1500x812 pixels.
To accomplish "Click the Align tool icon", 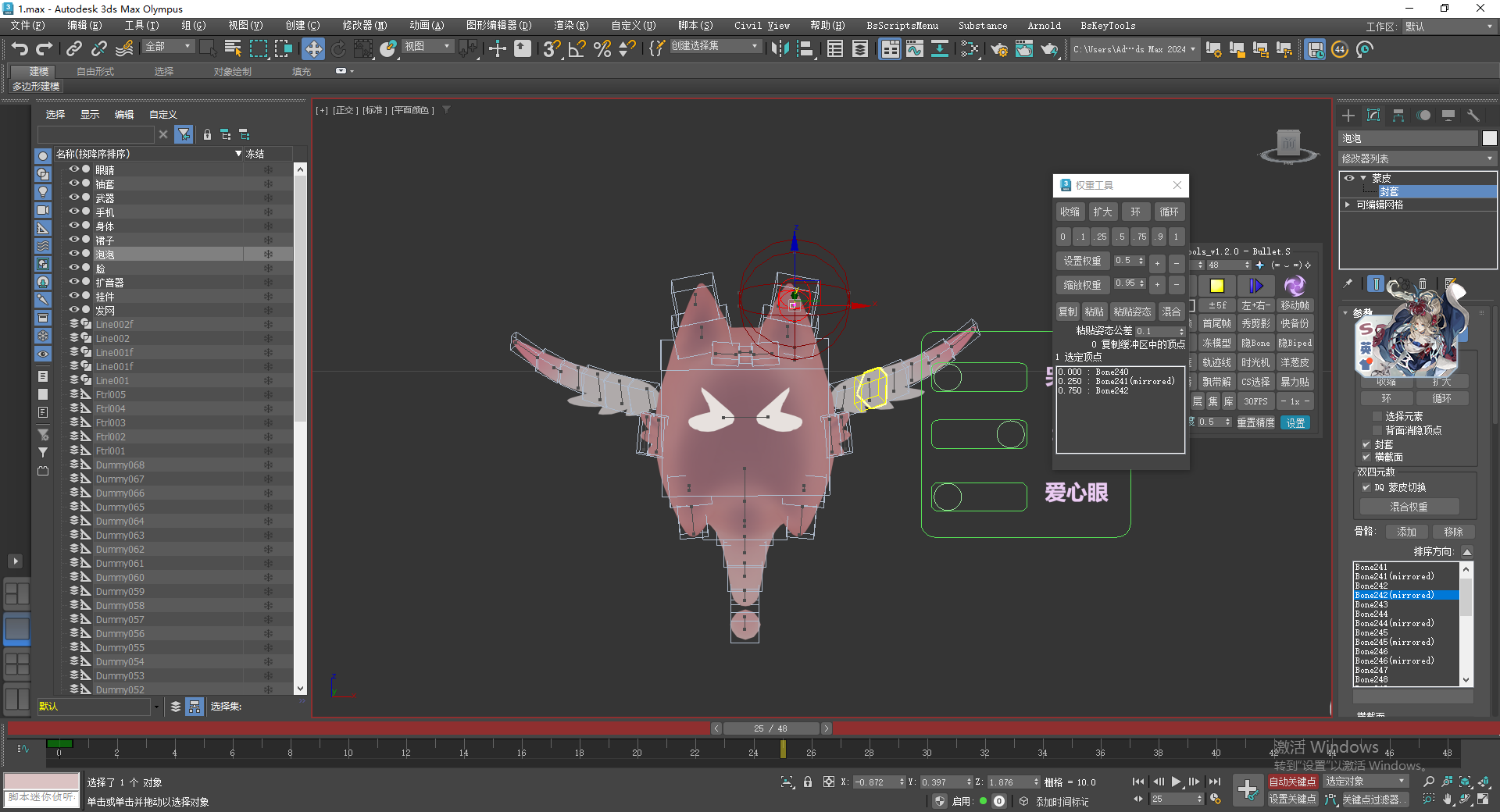I will click(x=805, y=49).
